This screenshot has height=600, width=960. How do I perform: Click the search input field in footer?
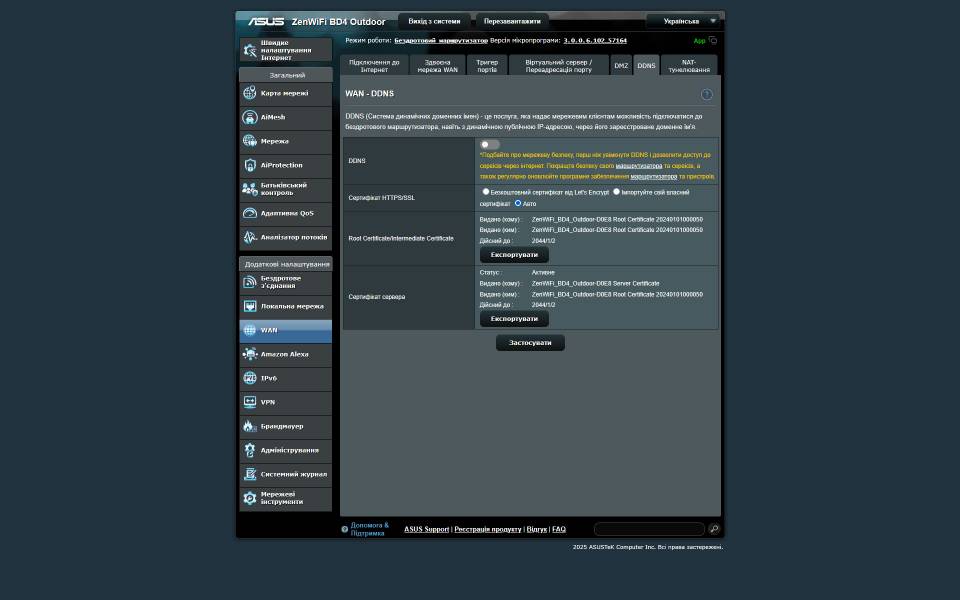click(648, 529)
